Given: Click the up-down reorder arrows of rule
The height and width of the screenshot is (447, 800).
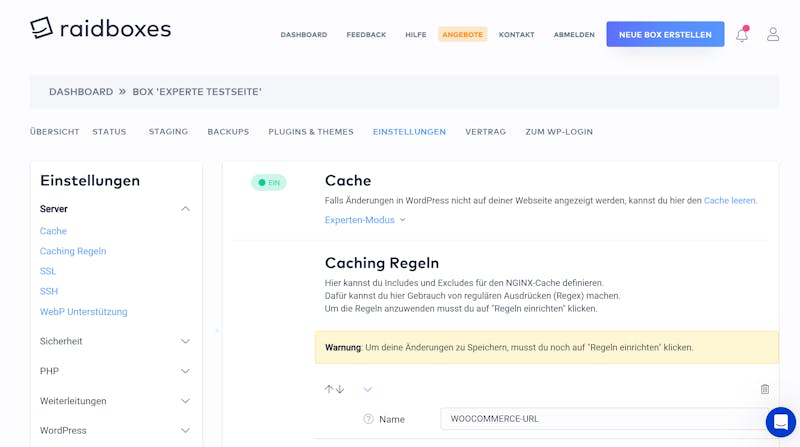Looking at the screenshot, I should click(x=334, y=389).
